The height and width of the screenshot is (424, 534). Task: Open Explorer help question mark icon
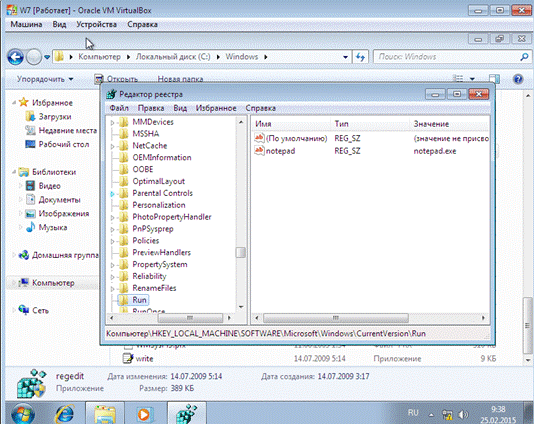pyautogui.click(x=518, y=79)
